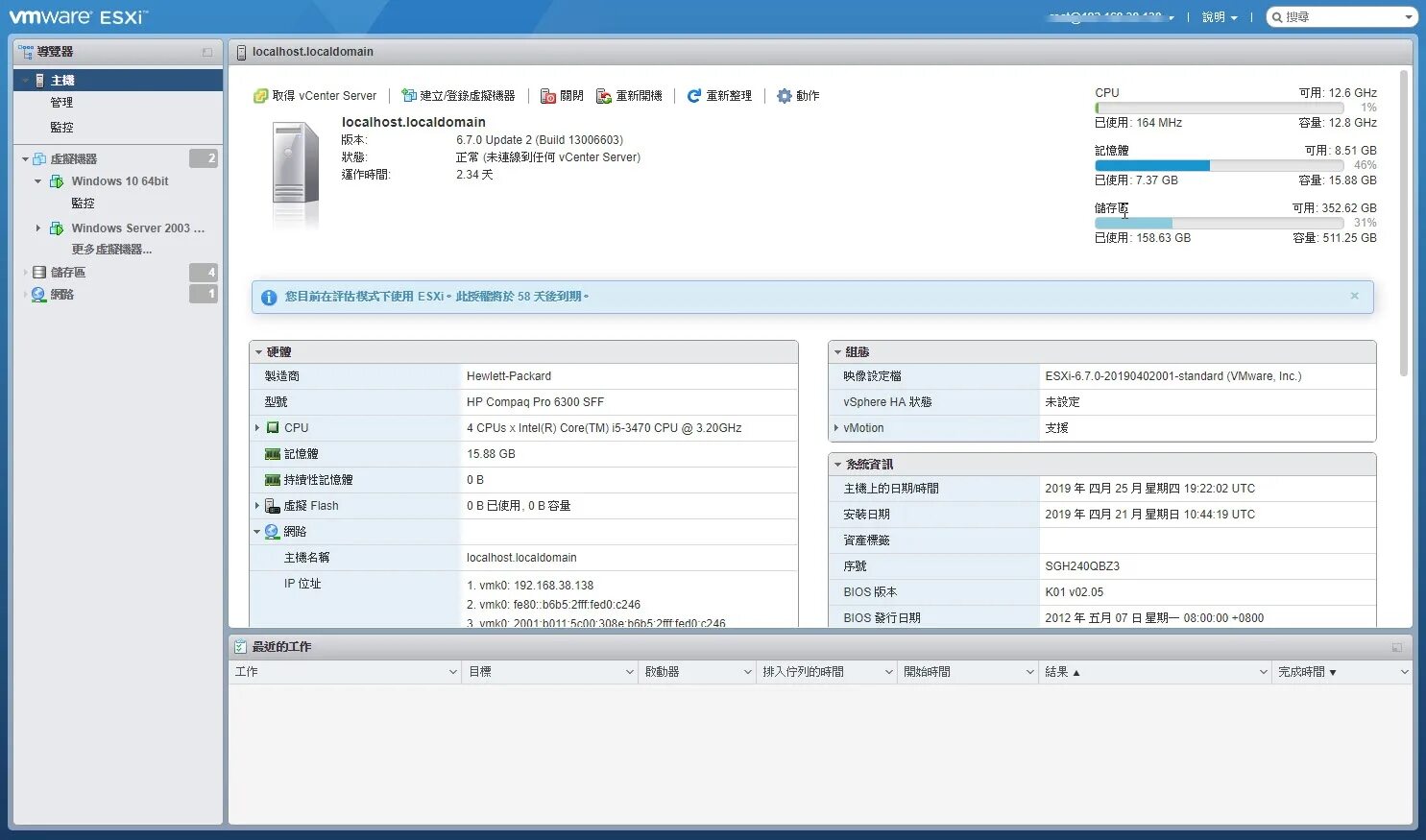
Task: Expand the vMotion row
Action: [836, 428]
